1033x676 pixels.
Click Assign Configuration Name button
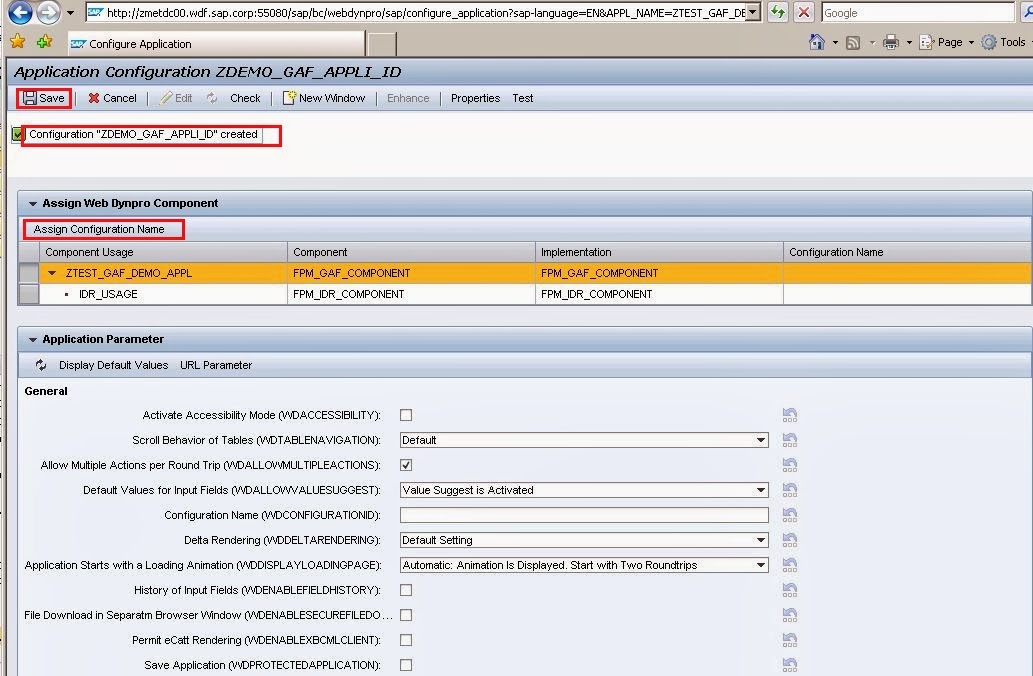tap(99, 229)
